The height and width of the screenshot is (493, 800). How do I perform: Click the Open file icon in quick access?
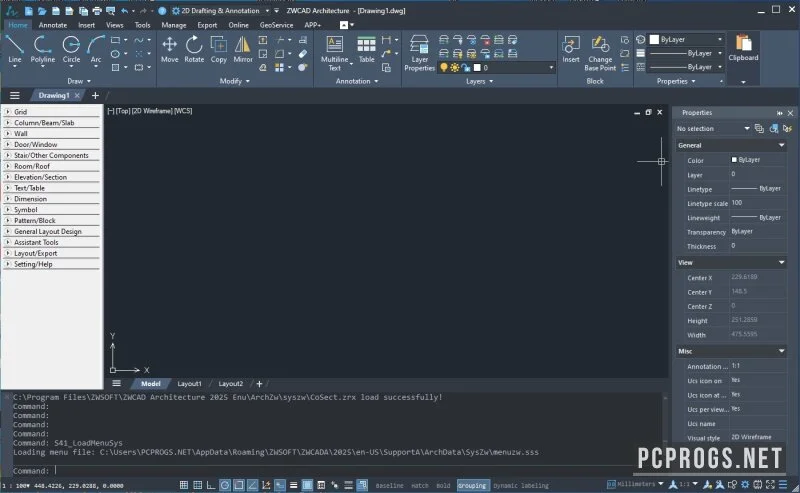42,10
